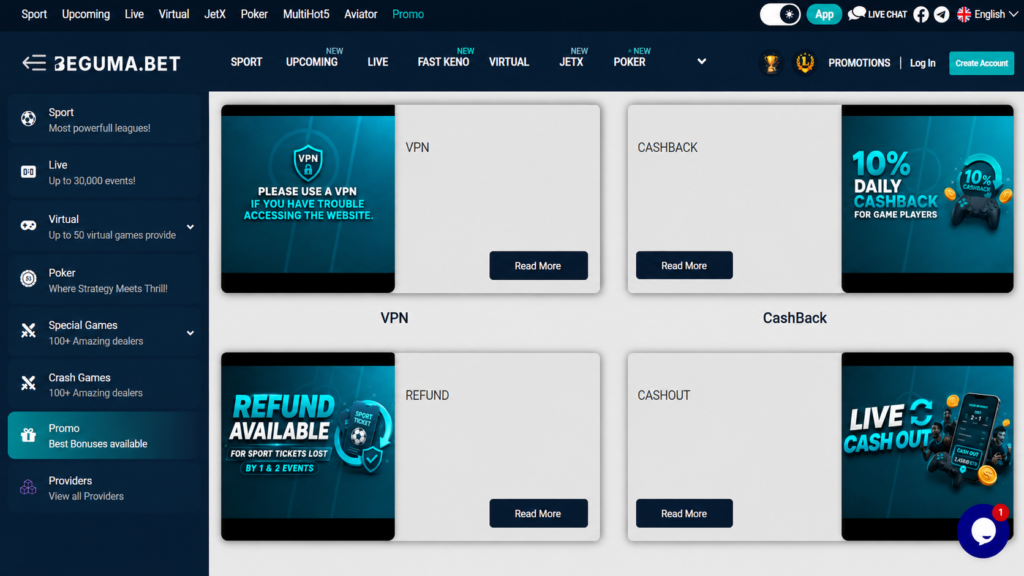The image size is (1024, 576).
Task: Click Read More on REFUND card
Action: tap(538, 513)
